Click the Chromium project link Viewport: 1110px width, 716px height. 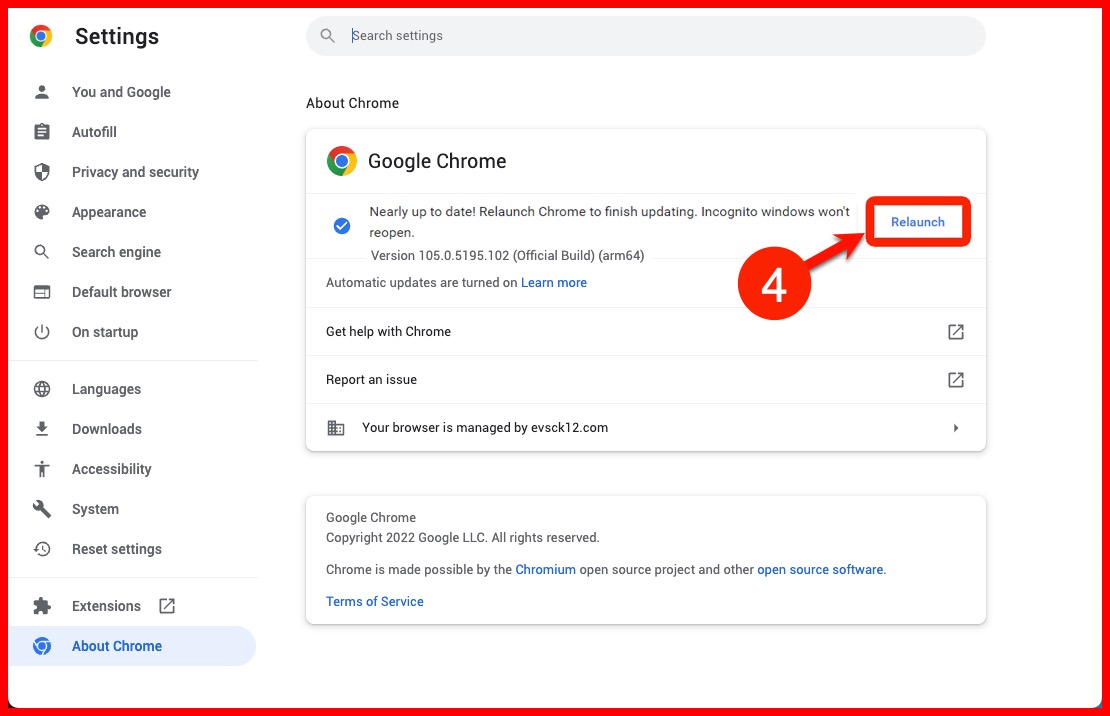[545, 570]
